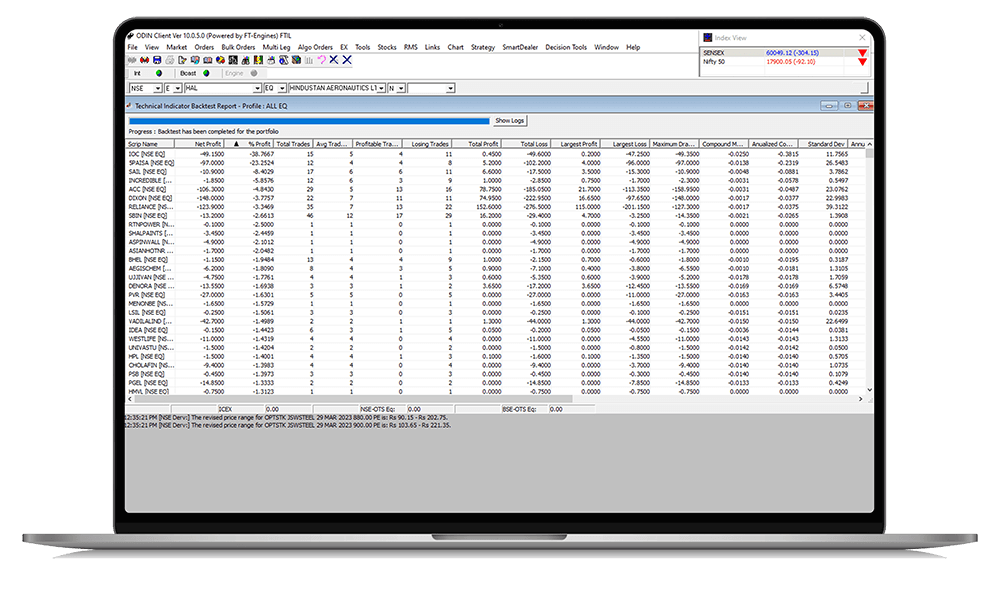Click the vertical scrollbar down arrow

869,390
